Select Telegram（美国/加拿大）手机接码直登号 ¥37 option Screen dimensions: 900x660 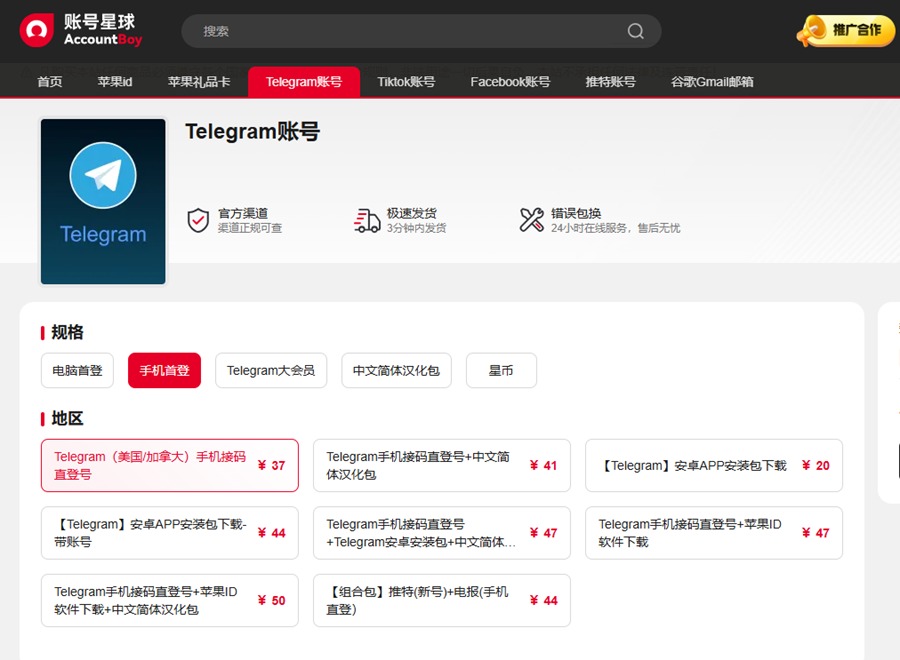click(170, 465)
